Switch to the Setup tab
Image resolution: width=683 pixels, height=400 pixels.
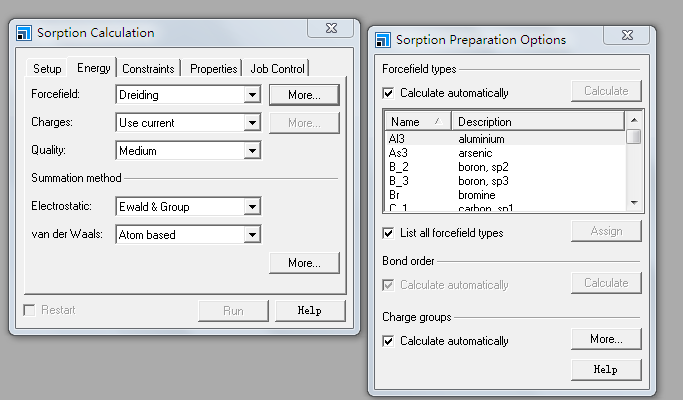click(47, 69)
